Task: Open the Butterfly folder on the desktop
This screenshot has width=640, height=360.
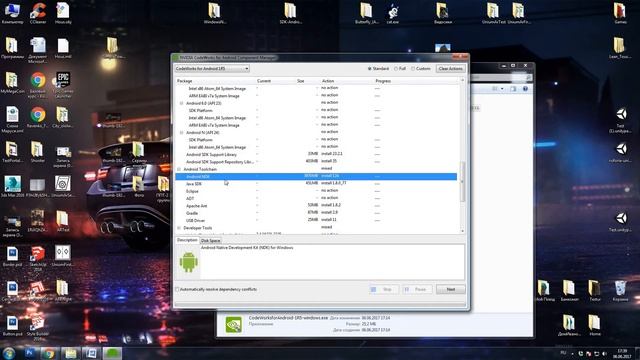Action: click(367, 12)
